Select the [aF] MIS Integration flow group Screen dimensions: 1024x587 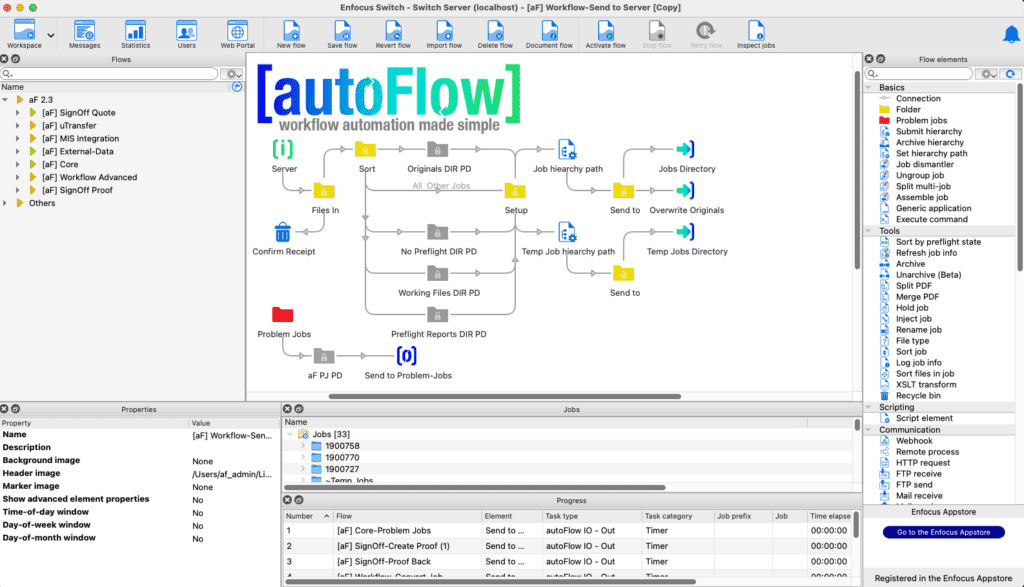[x=80, y=138]
